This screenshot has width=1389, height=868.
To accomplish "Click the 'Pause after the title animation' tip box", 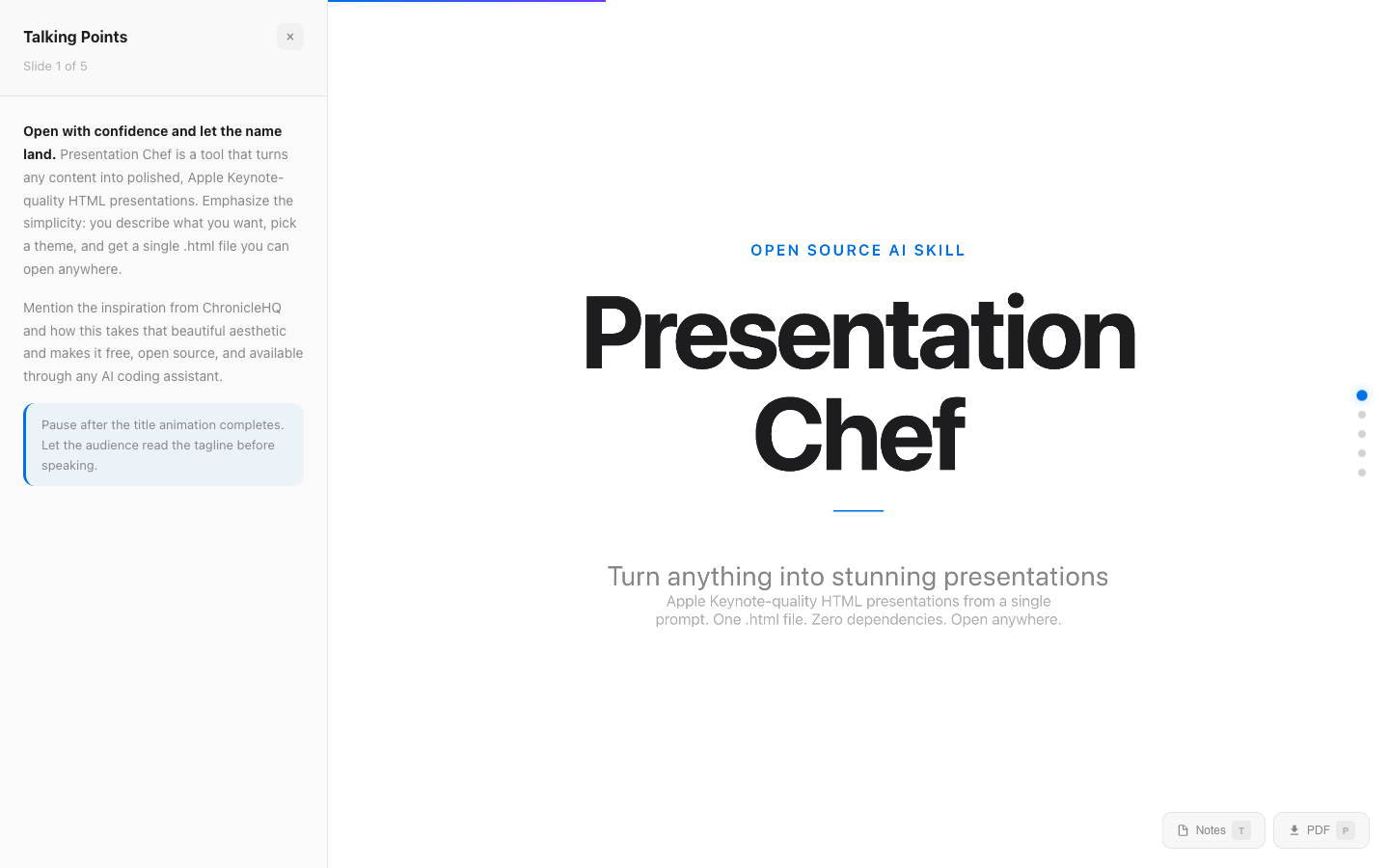I will (x=163, y=445).
